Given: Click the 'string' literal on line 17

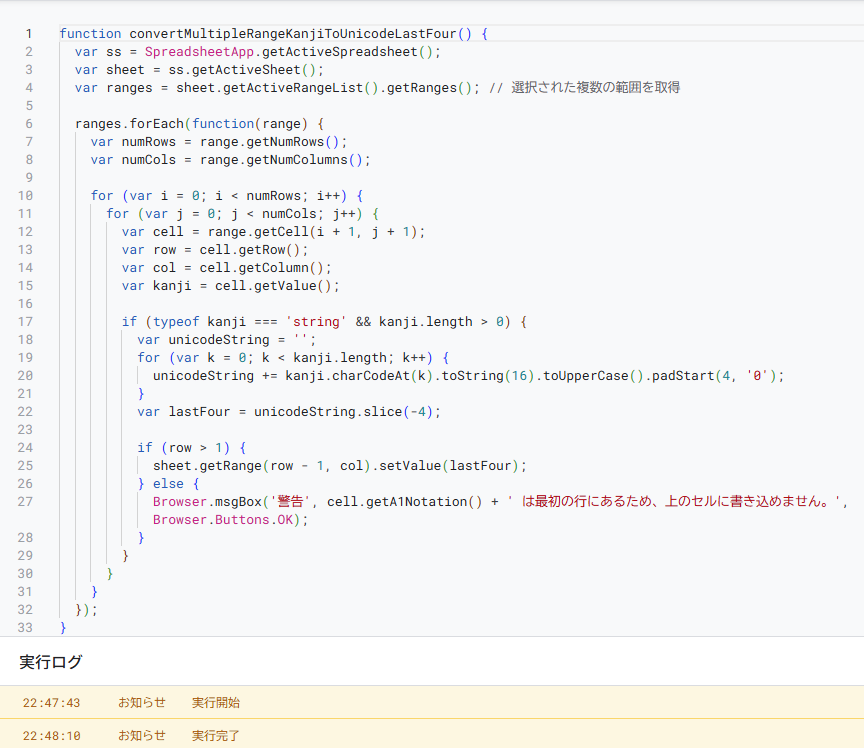Looking at the screenshot, I should tap(316, 321).
